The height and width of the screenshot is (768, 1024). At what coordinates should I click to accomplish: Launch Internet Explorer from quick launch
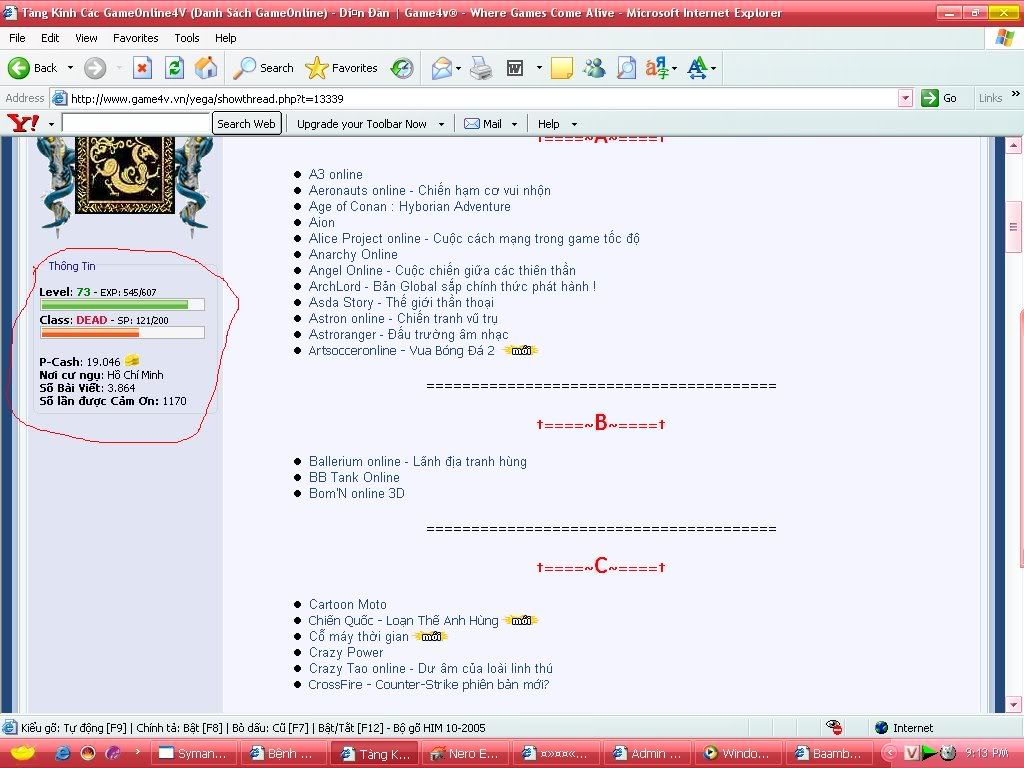pyautogui.click(x=63, y=753)
